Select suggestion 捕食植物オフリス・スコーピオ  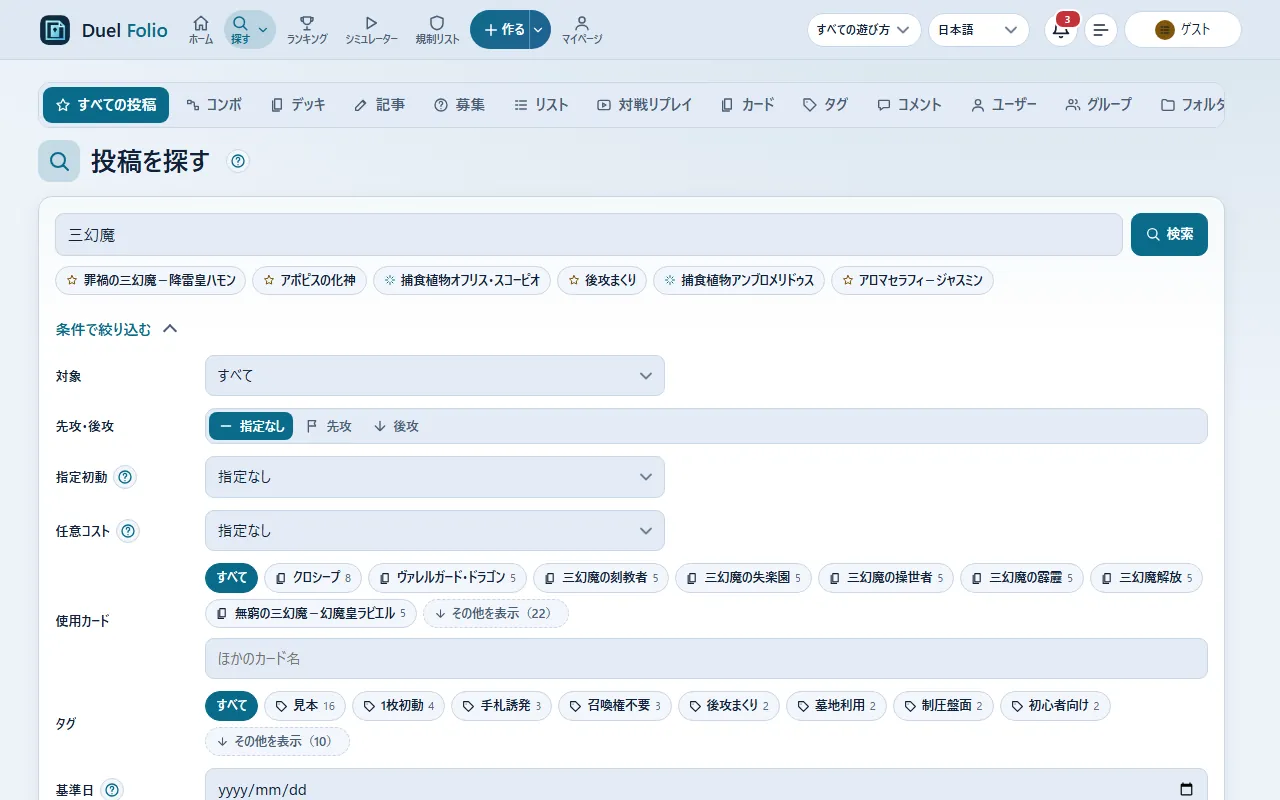(462, 281)
